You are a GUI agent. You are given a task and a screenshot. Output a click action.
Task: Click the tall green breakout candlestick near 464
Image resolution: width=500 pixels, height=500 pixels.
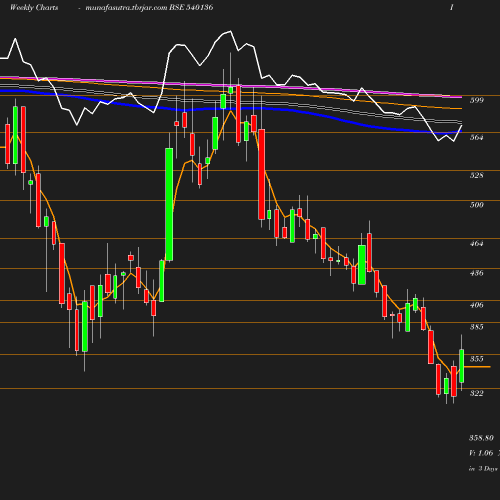coord(169,204)
